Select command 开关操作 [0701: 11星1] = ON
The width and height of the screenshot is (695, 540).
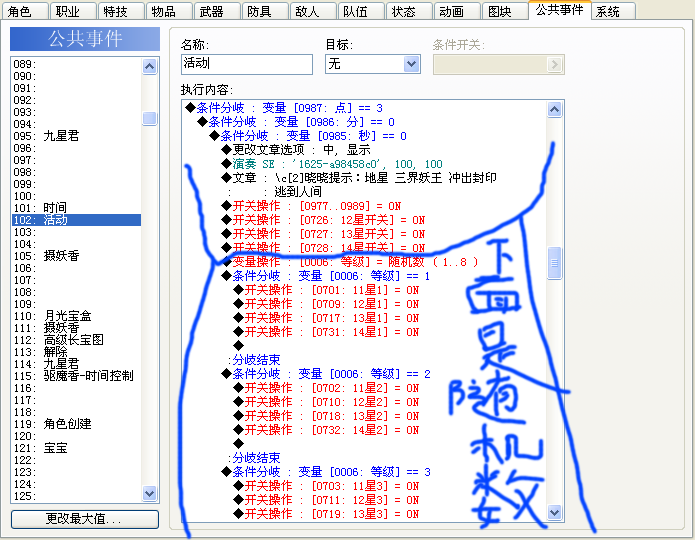[326, 290]
